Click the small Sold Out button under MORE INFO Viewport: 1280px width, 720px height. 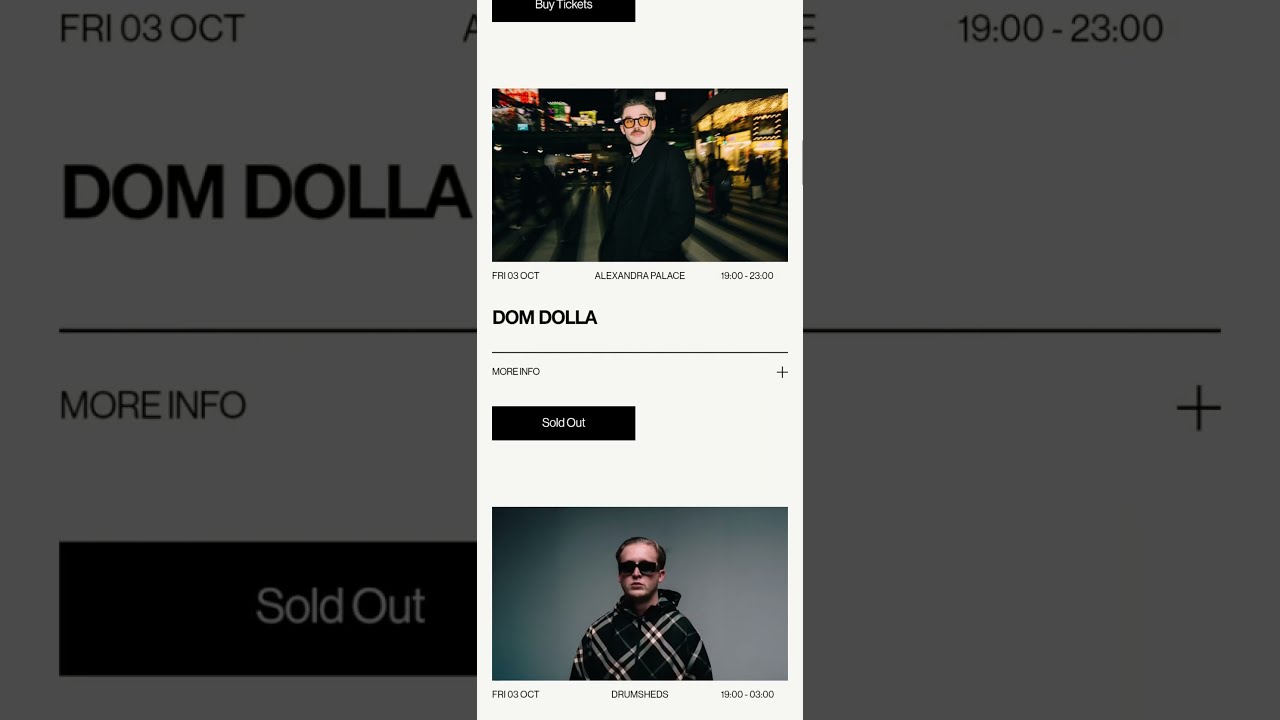563,423
